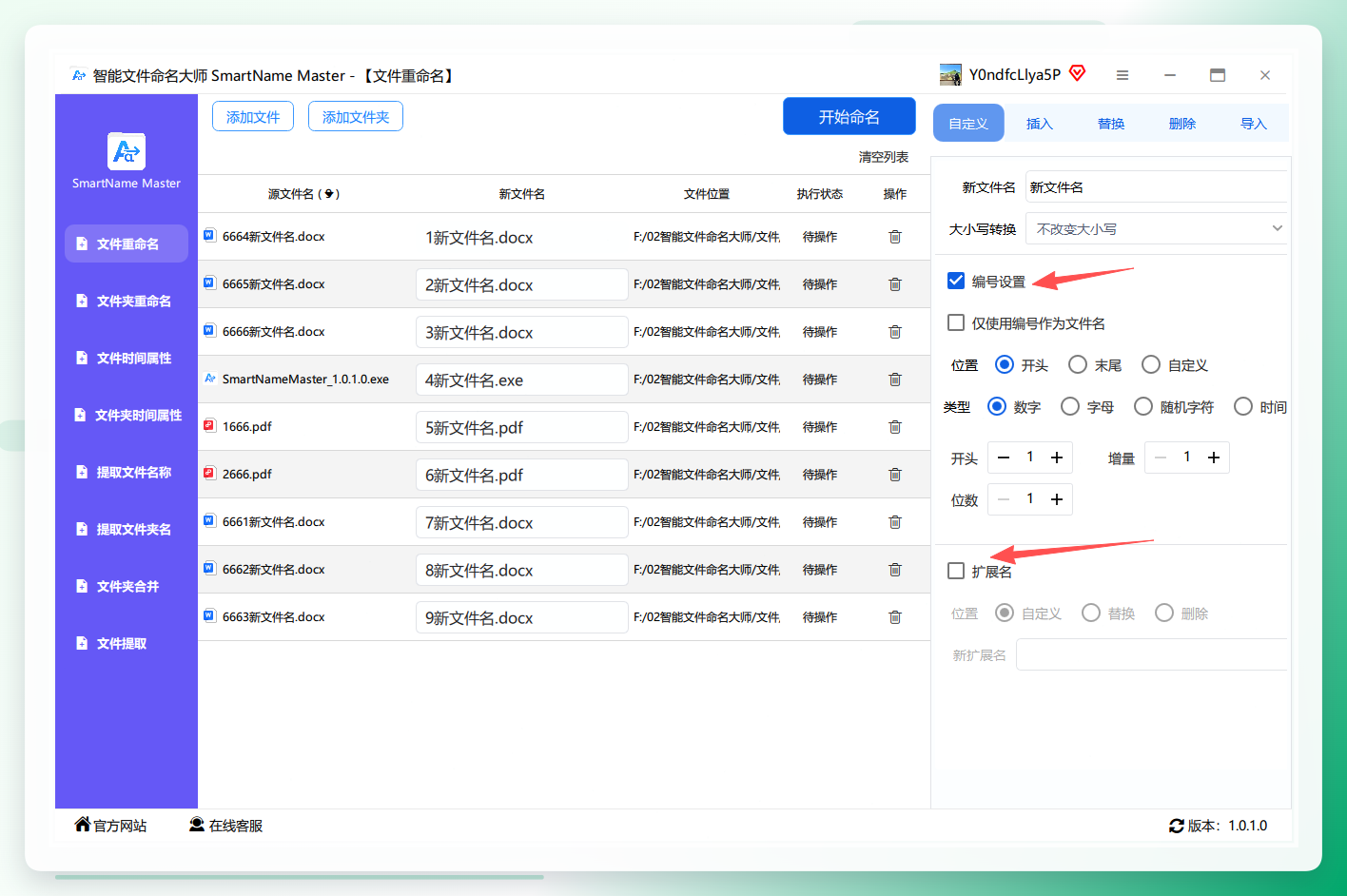Select the 自定义 radio beside 末尾

(x=1151, y=364)
